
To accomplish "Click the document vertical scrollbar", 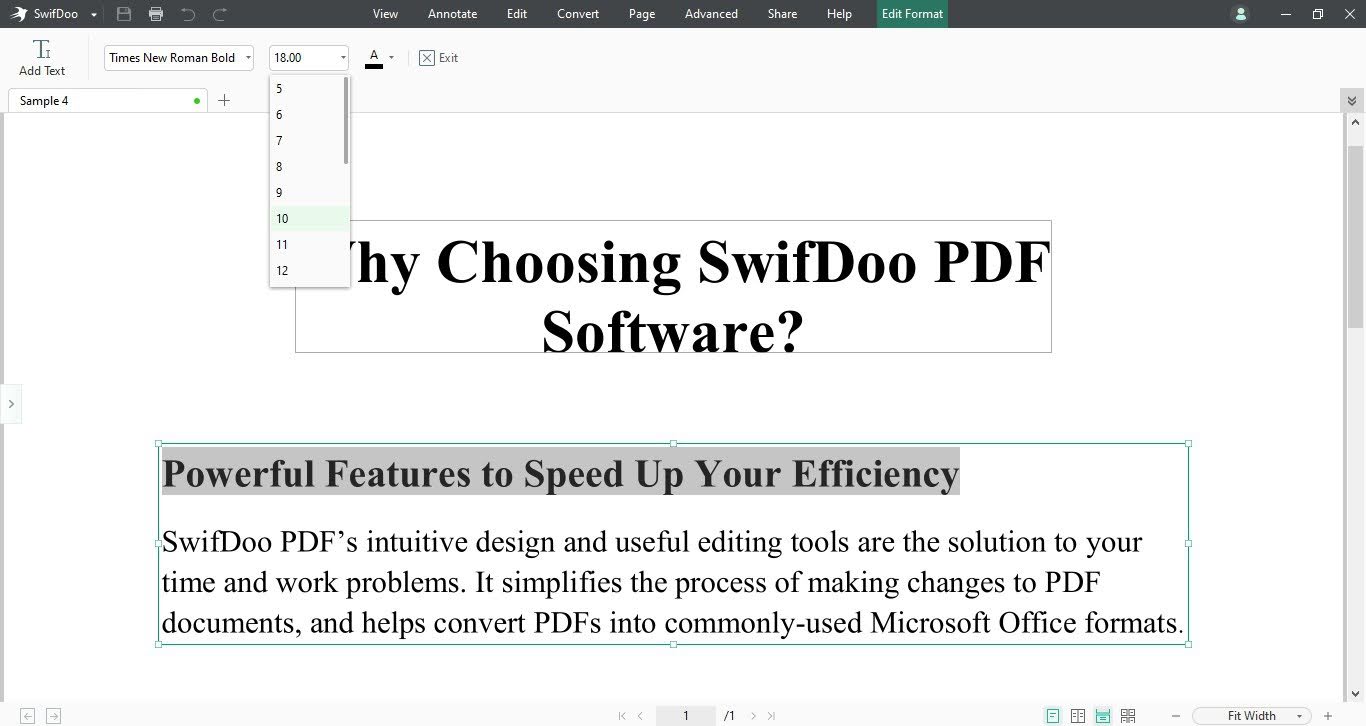I will click(x=1355, y=236).
